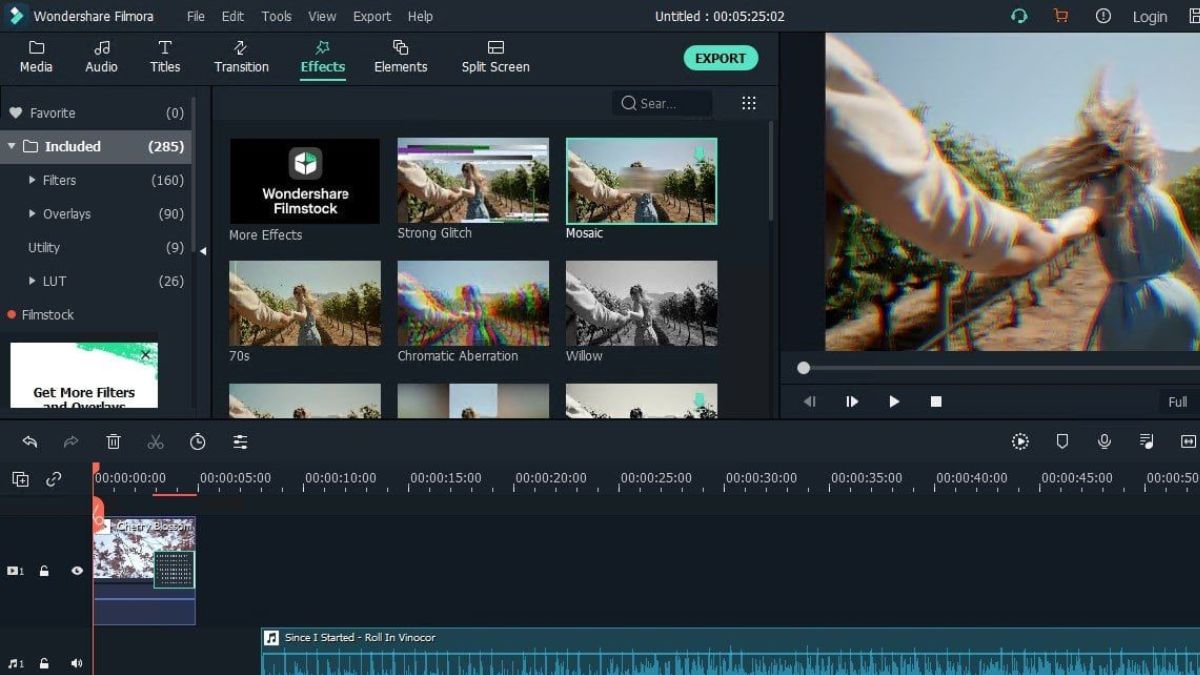Toggle the auto ripple link icon

(54, 480)
